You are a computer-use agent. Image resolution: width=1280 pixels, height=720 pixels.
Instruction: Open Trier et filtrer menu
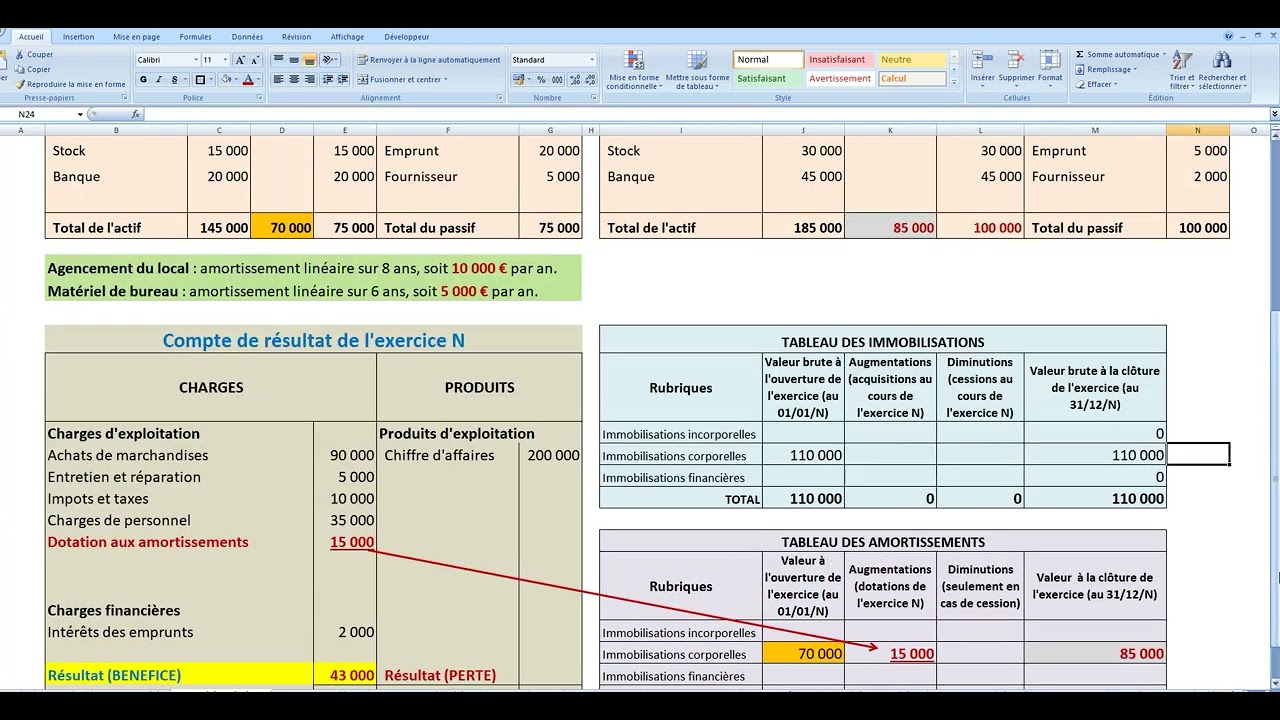pos(1182,70)
